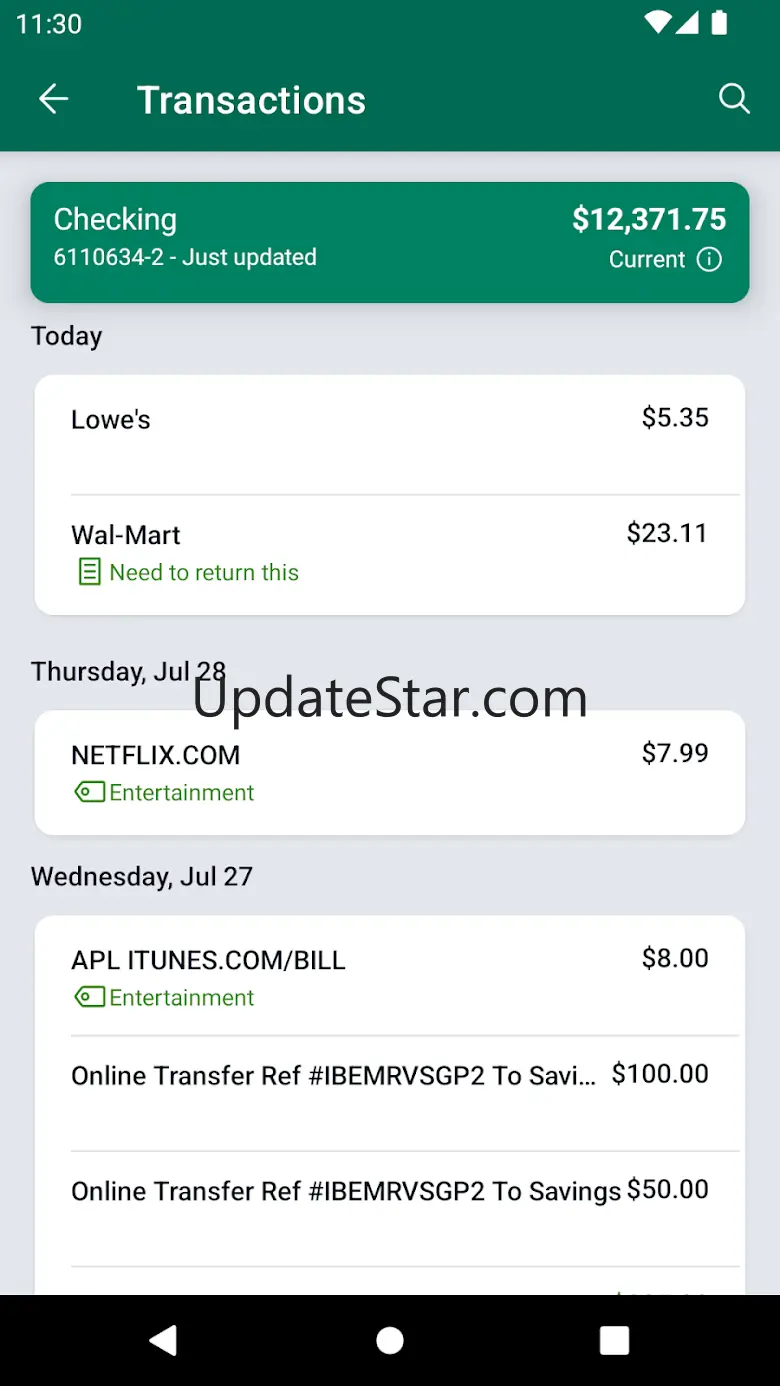
Task: Select the Checking account card
Action: [x=390, y=242]
